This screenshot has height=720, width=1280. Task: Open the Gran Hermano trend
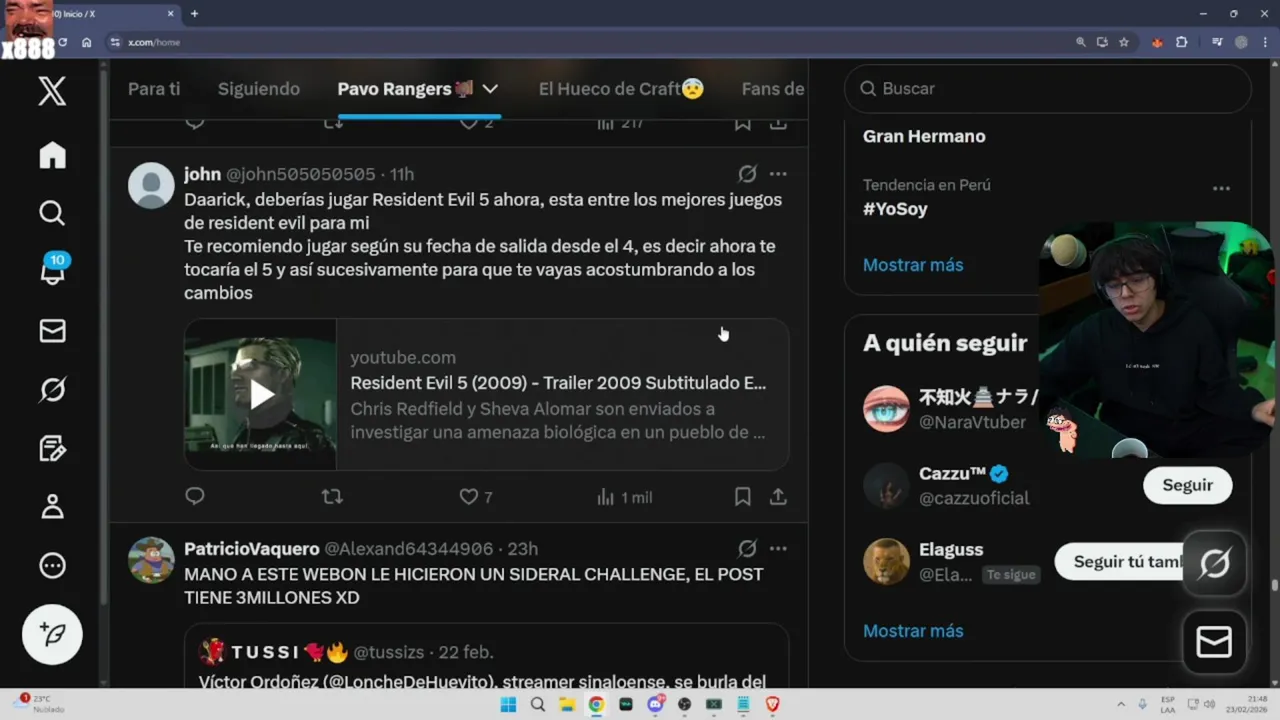tap(924, 136)
